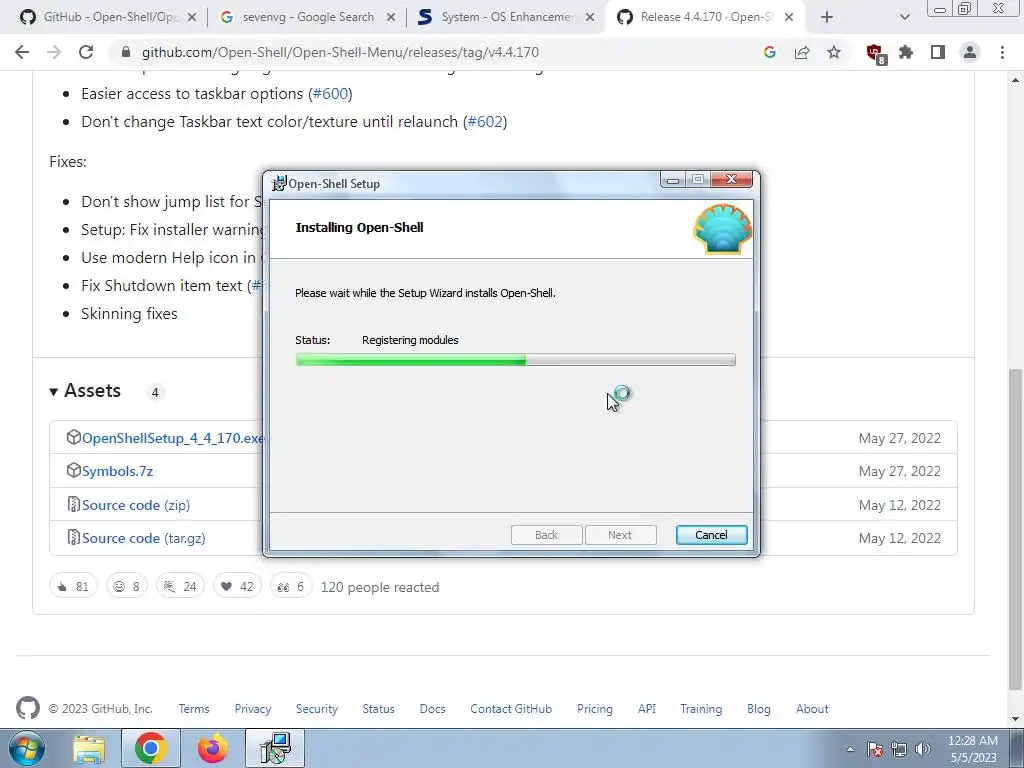
Task: Open issue link #602
Action: [485, 122]
